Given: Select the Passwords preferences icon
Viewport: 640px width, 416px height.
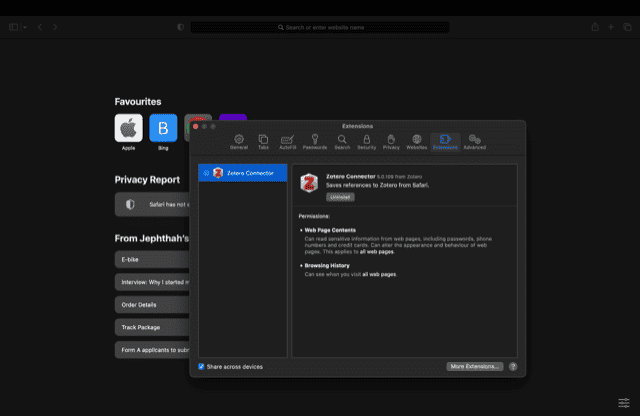Looking at the screenshot, I should (314, 141).
